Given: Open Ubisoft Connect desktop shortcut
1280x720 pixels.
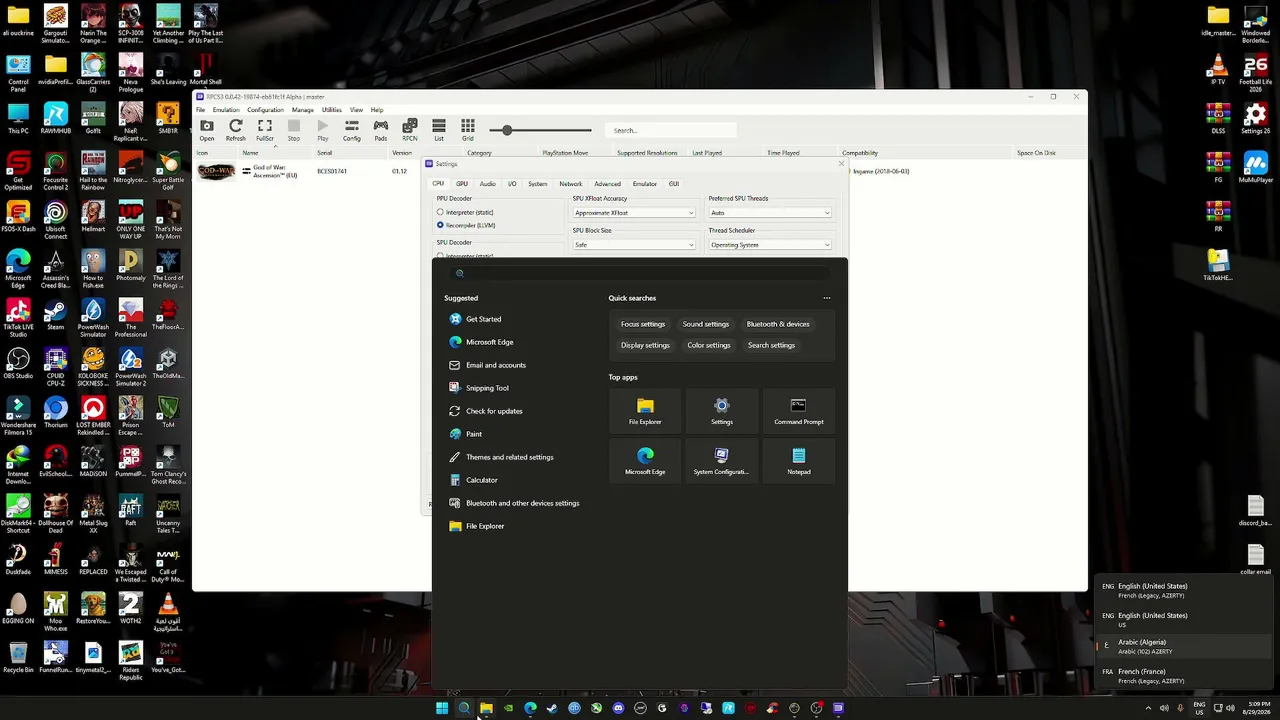Looking at the screenshot, I should coord(56,220).
